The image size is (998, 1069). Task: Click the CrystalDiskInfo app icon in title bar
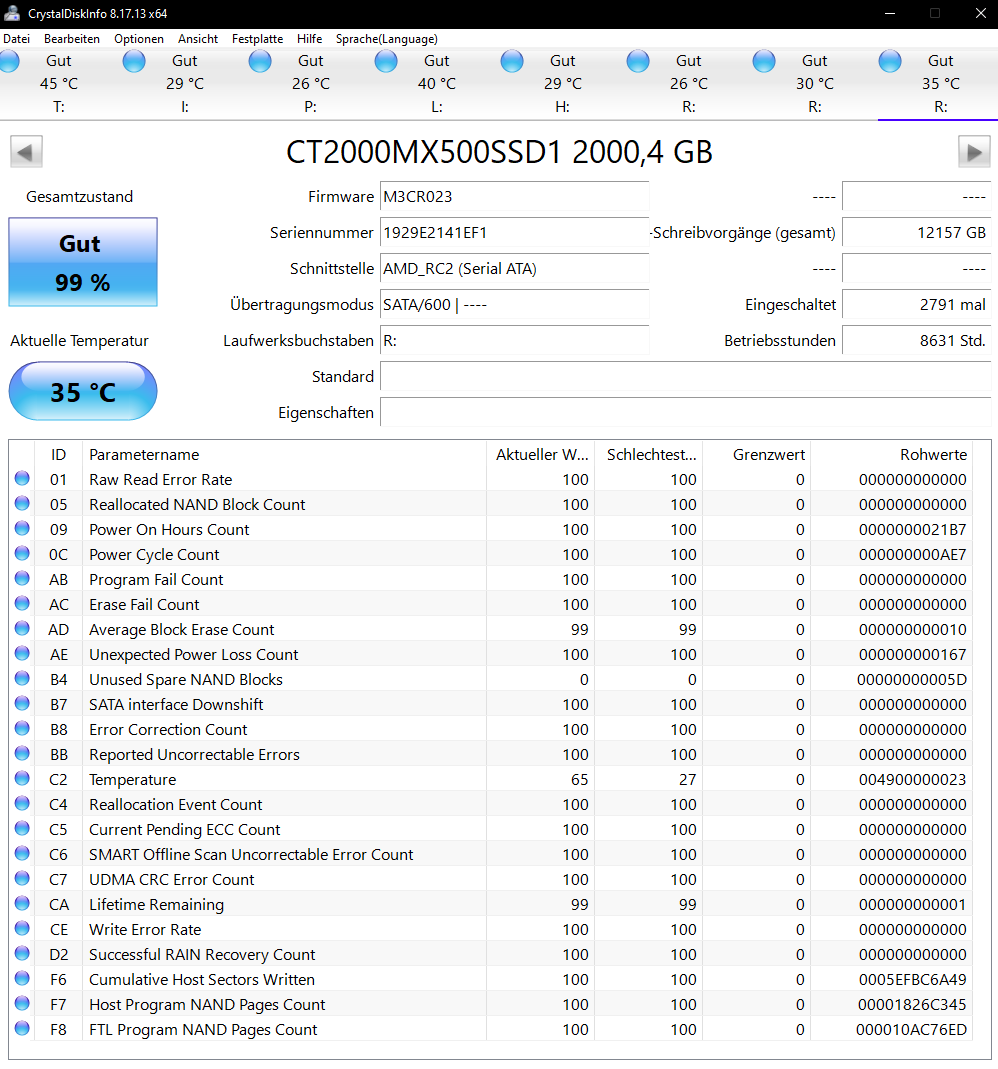(x=12, y=13)
